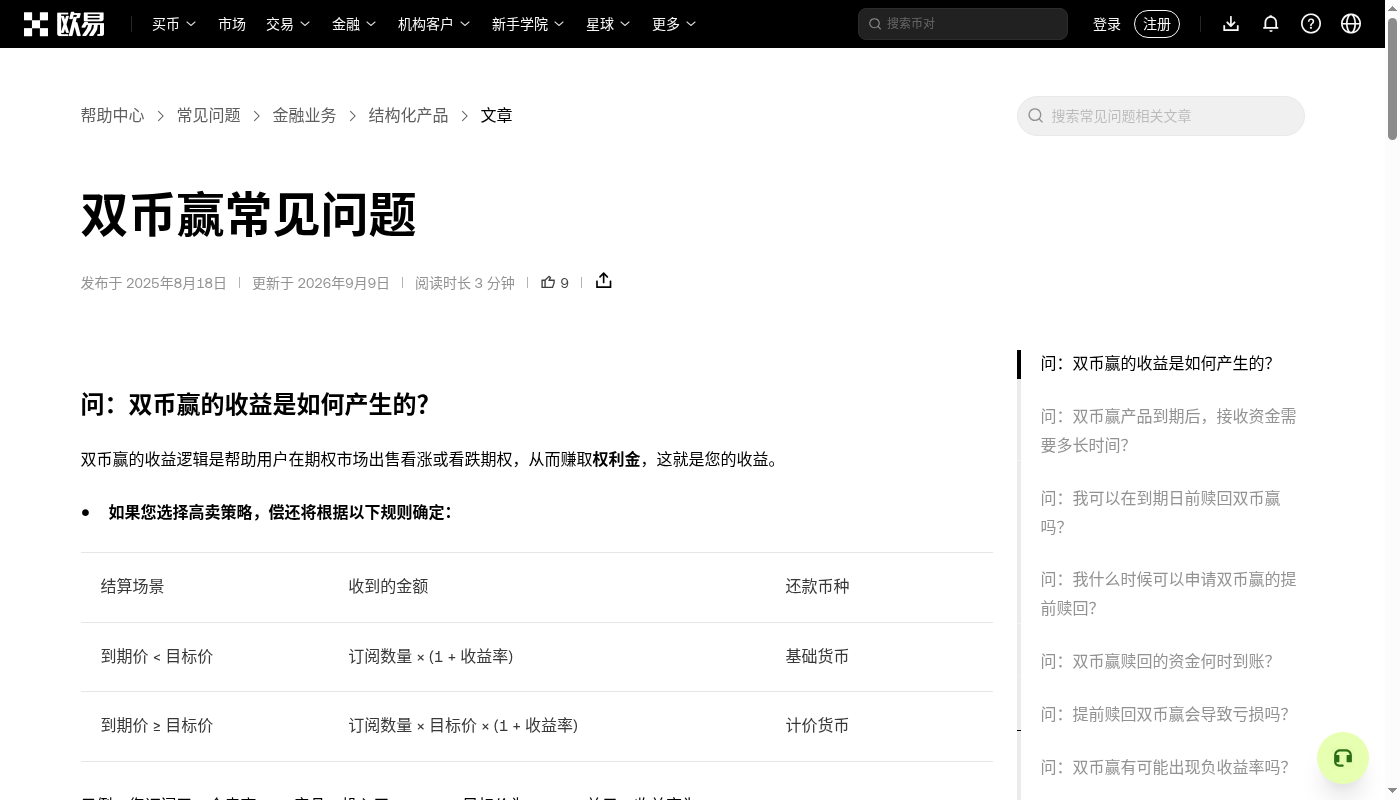Screen dimensions: 1400x800
Task: Focus the 搜索常见问题相关文章 search field
Action: coord(1161,116)
